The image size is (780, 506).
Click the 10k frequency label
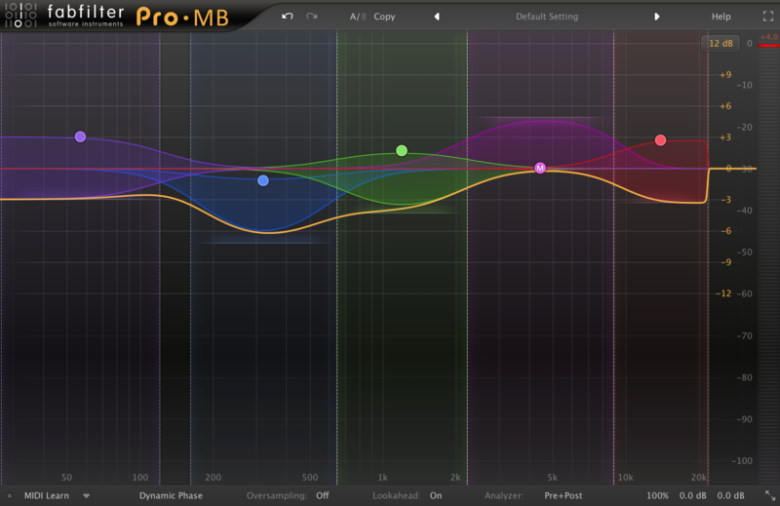pyautogui.click(x=625, y=478)
